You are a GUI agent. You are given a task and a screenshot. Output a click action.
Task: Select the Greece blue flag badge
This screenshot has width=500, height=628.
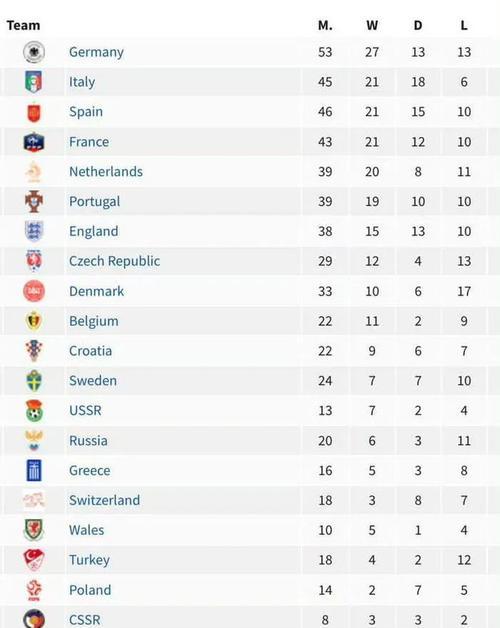[34, 471]
